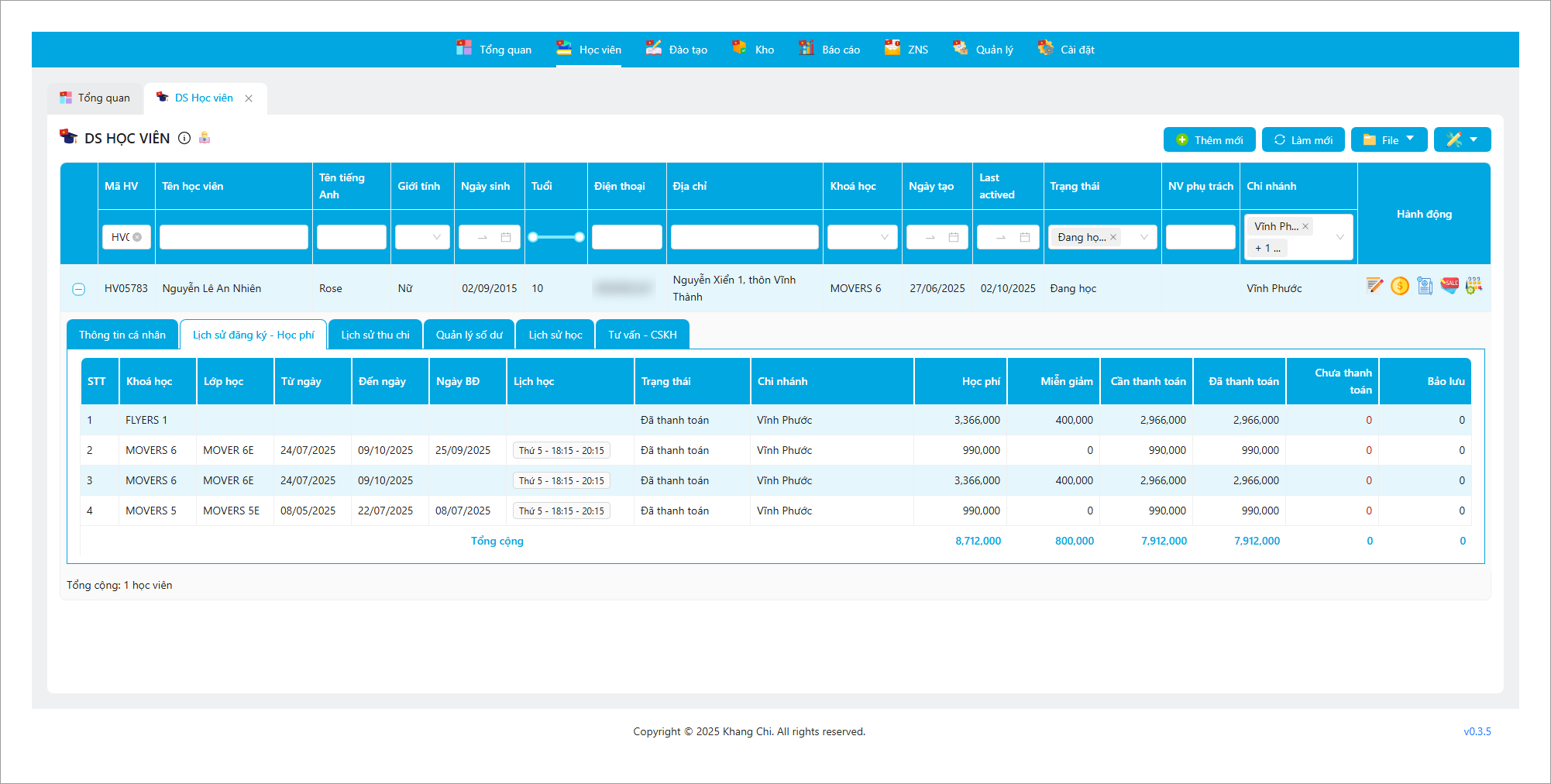This screenshot has width=1551, height=784.
Task: Click the right handle of Tuổi slider
Action: (579, 237)
